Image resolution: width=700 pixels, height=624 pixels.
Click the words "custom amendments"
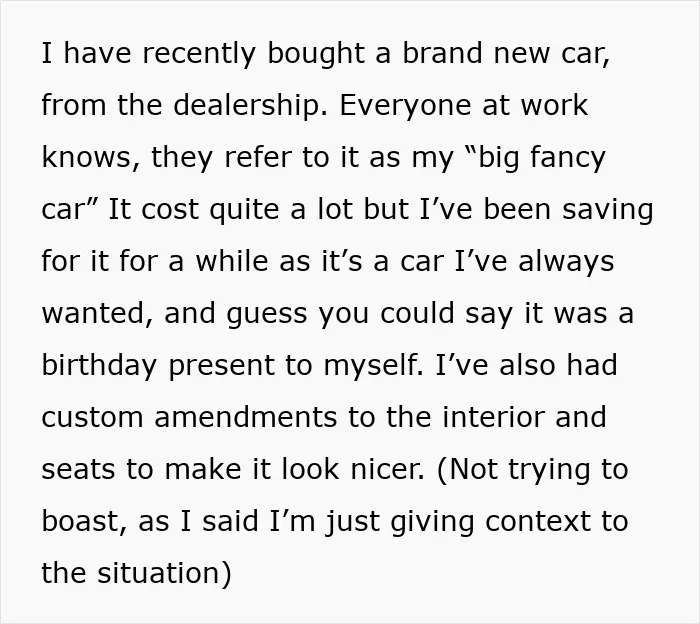[189, 418]
